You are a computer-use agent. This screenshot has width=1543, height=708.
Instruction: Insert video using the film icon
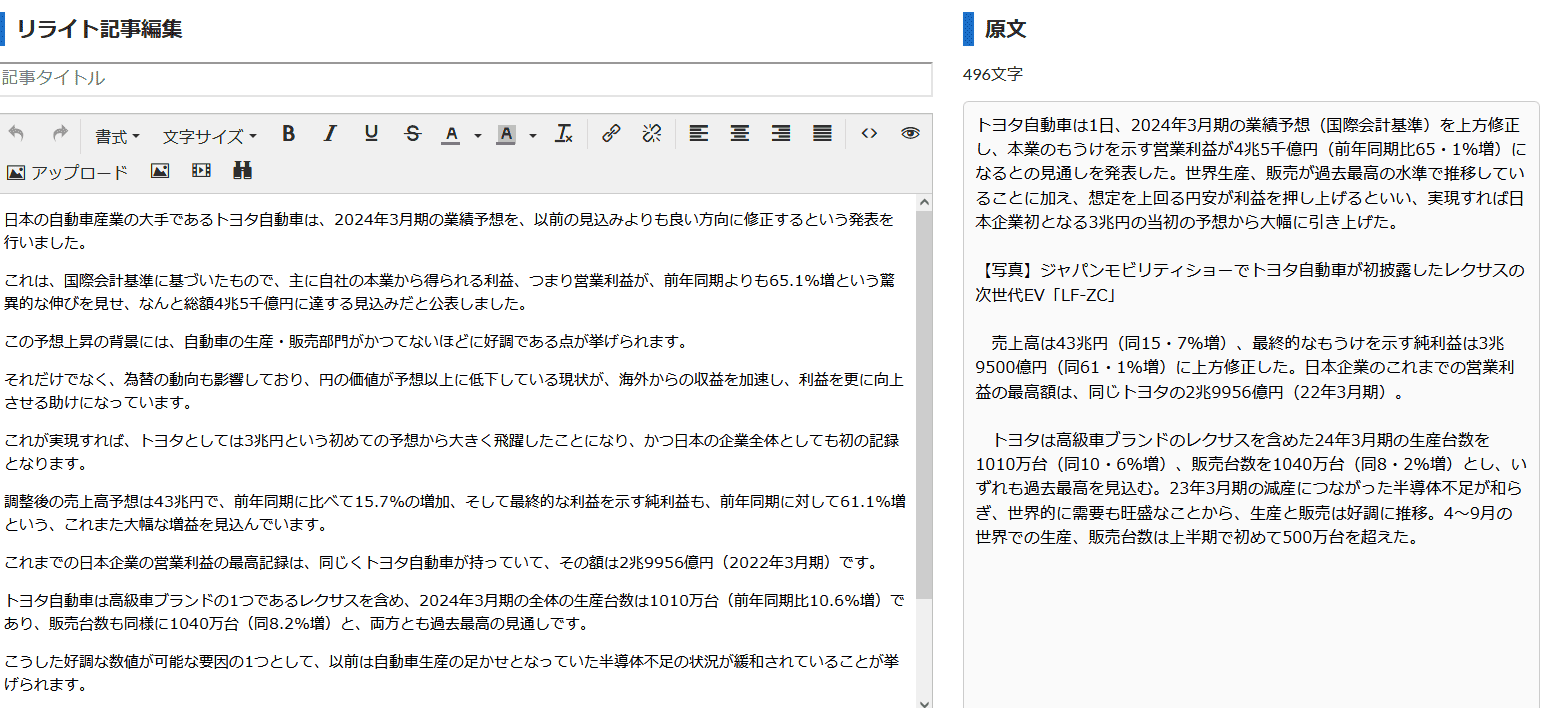pos(201,171)
